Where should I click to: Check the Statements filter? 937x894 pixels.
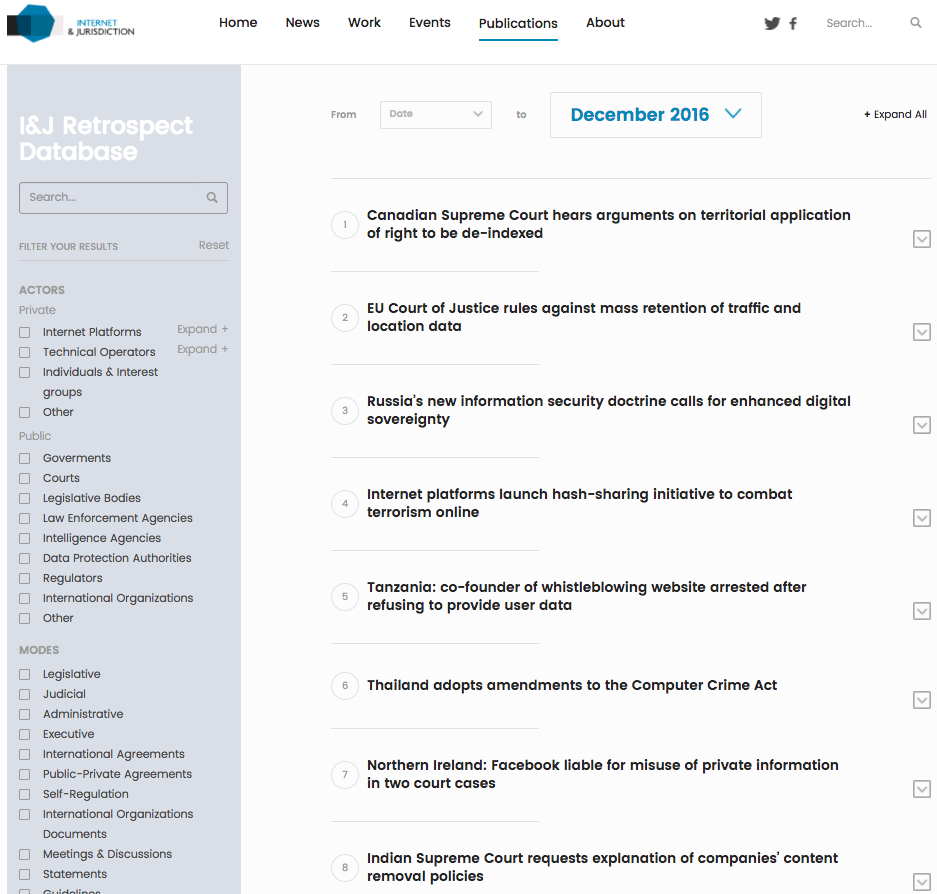coord(25,874)
